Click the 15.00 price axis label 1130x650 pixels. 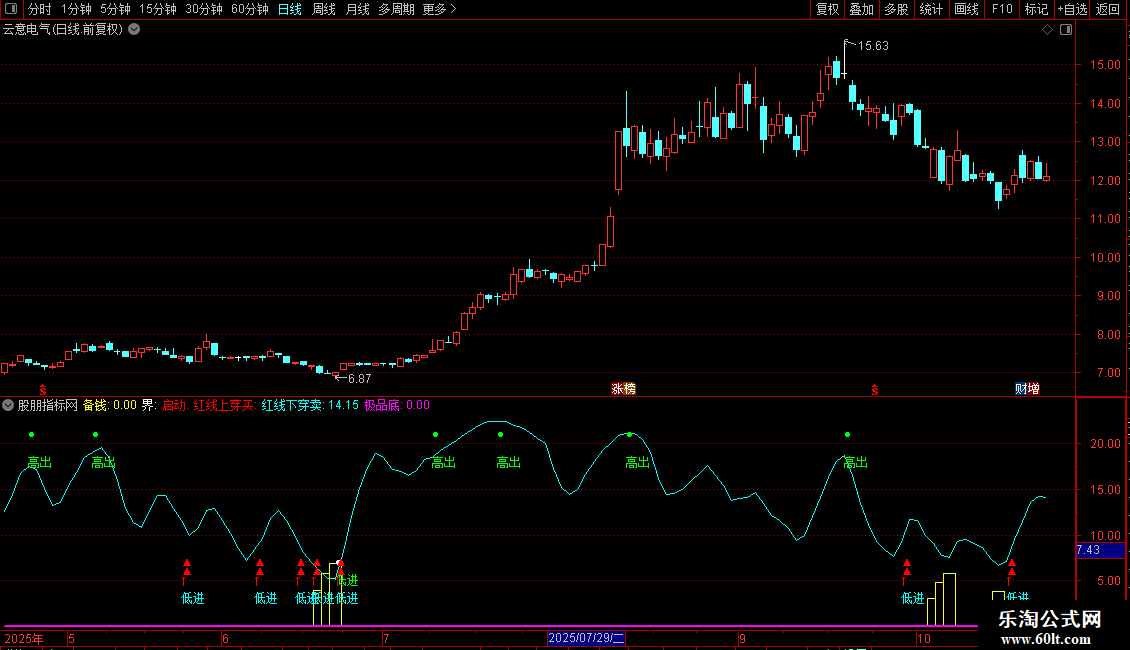click(1105, 65)
